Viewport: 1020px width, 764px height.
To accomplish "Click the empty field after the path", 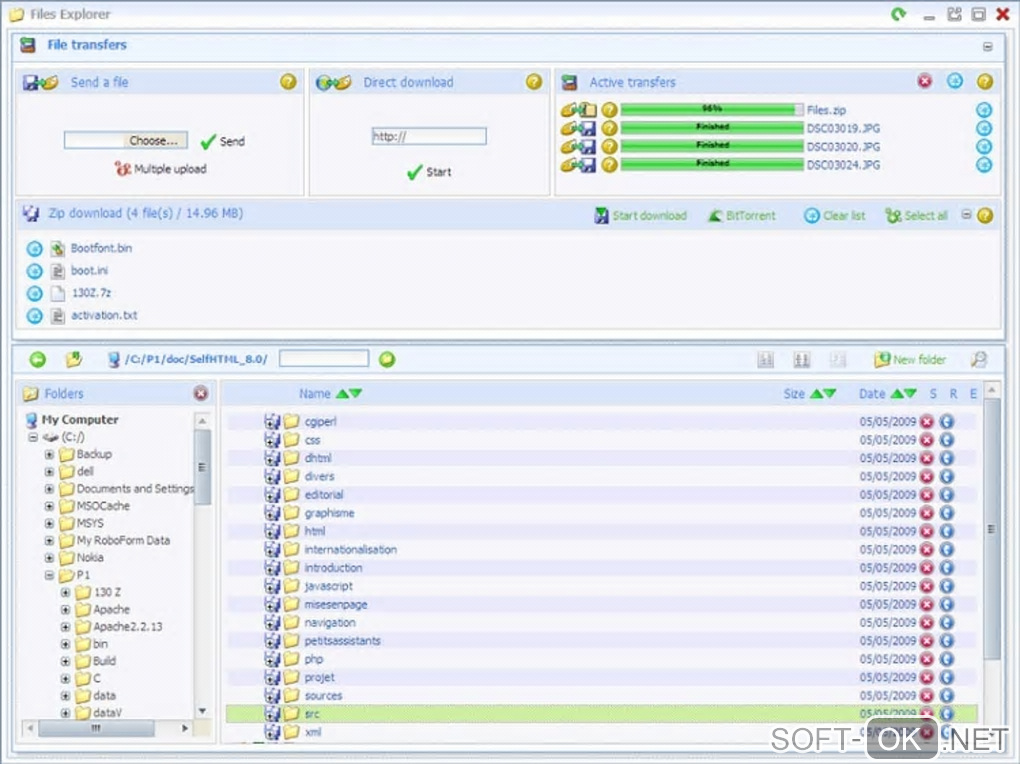I will click(x=324, y=359).
